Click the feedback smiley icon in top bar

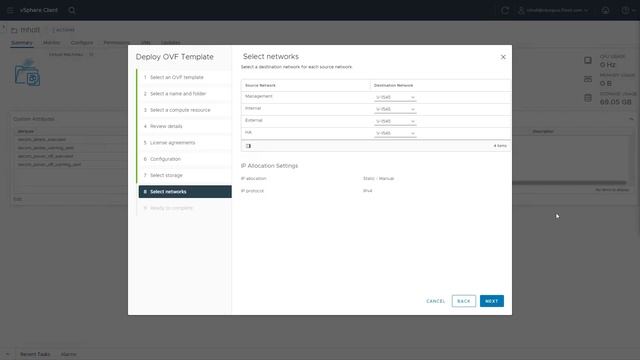point(605,10)
